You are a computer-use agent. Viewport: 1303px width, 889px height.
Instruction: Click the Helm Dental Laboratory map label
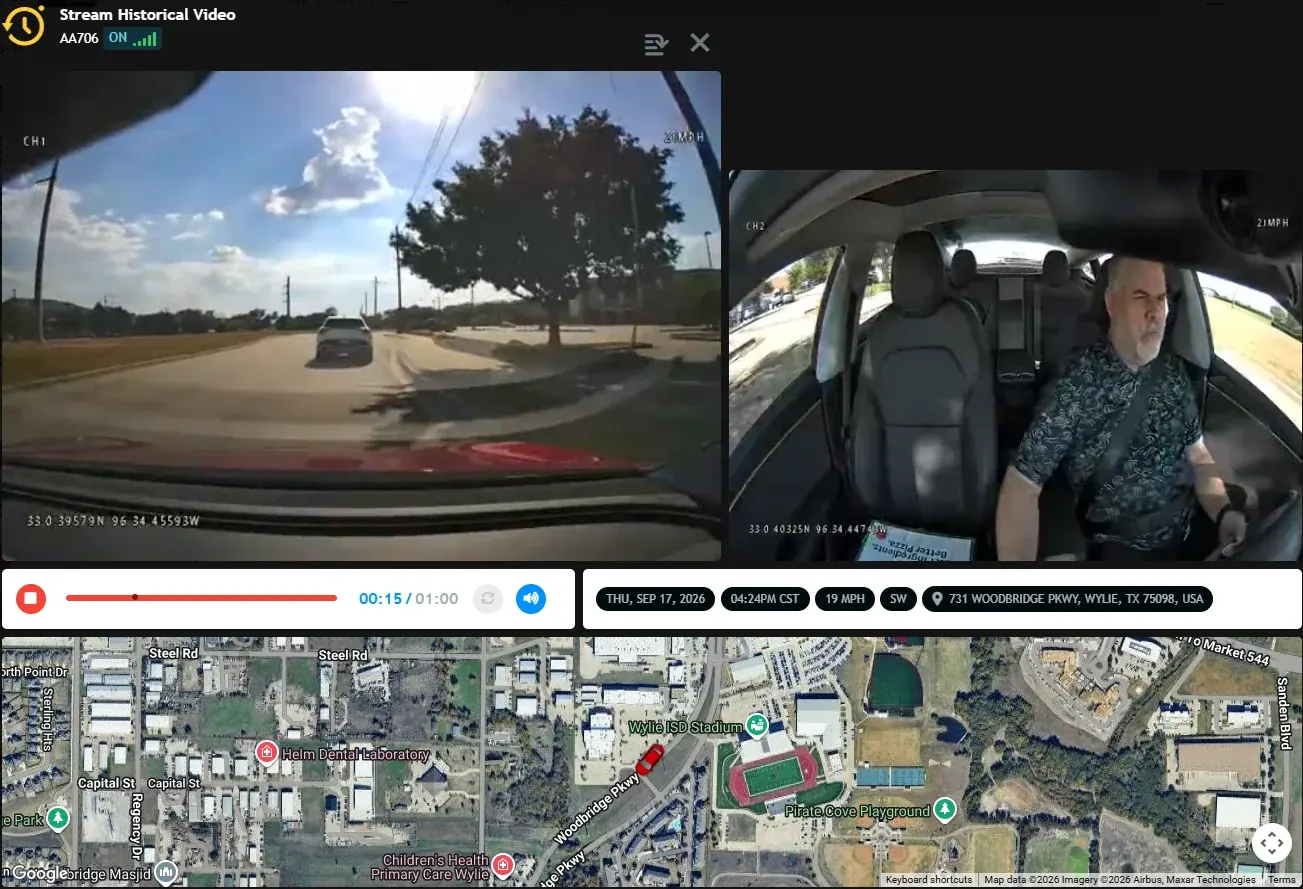356,754
